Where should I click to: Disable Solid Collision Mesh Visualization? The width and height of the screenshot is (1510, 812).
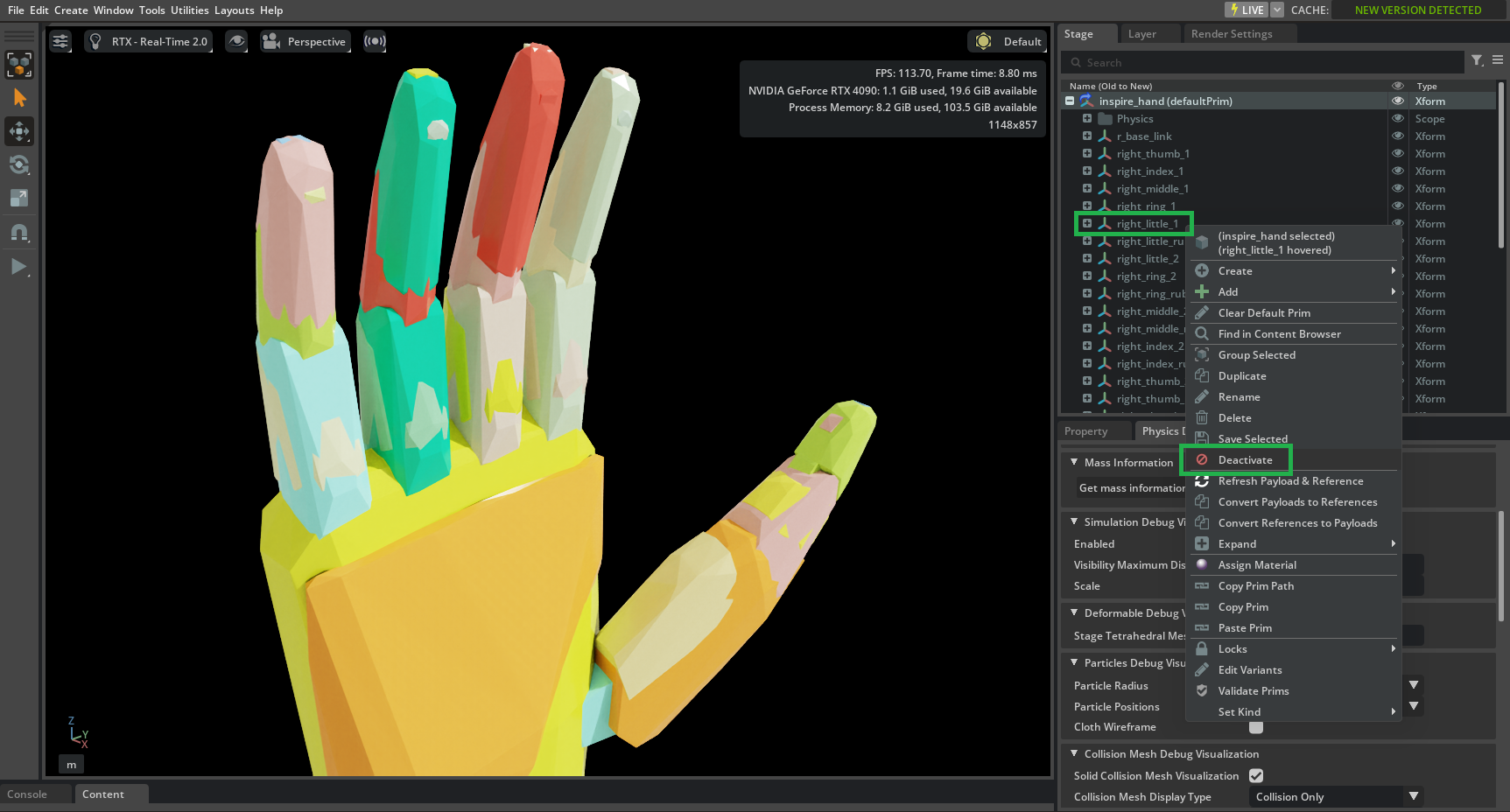click(x=1256, y=775)
